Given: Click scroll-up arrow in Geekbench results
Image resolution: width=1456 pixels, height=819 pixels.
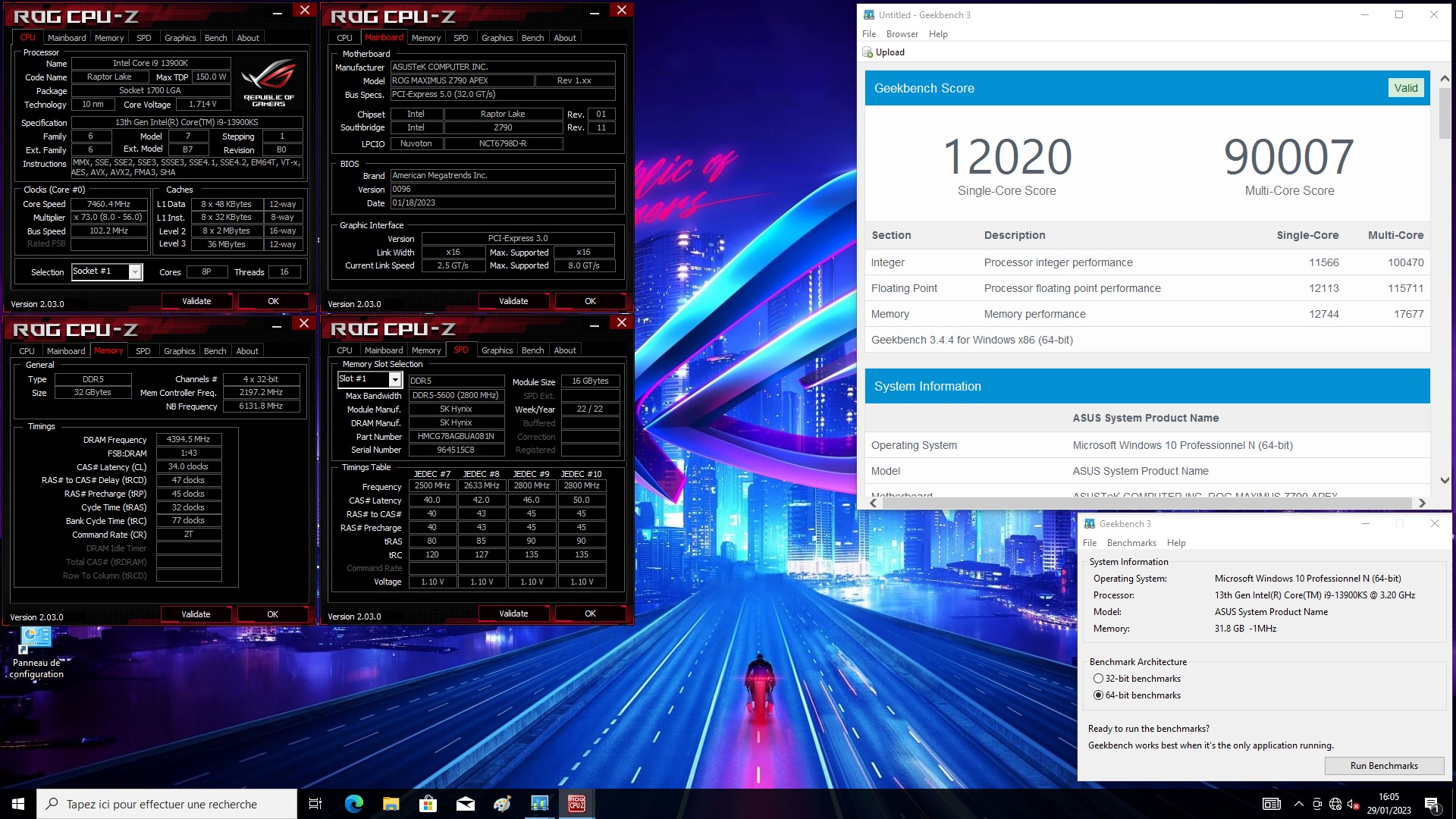Looking at the screenshot, I should [1445, 79].
